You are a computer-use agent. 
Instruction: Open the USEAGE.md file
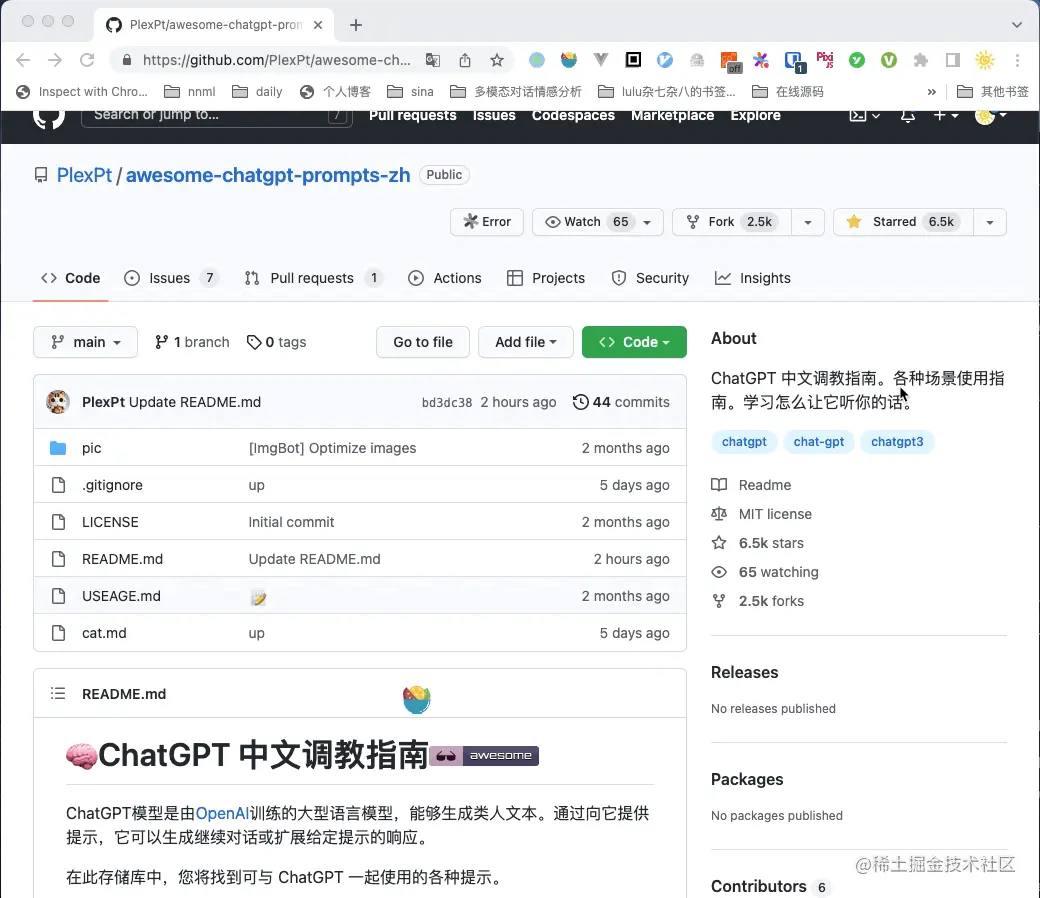point(121,596)
